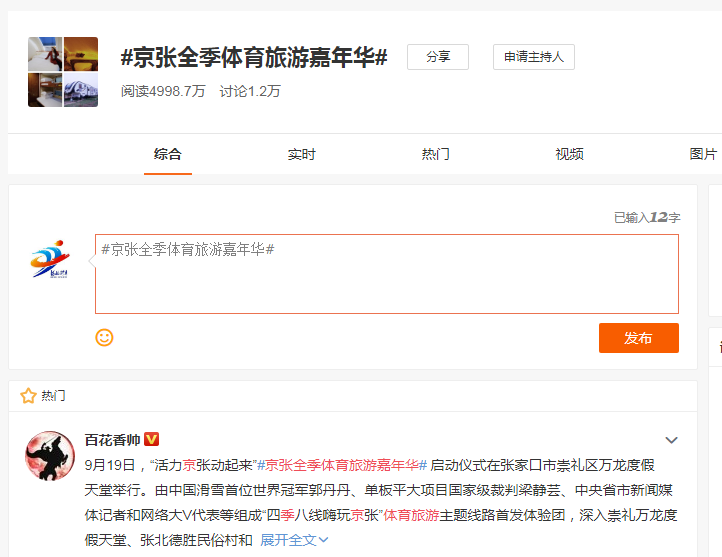
Task: Open the 百花香帅 username link
Action: click(x=112, y=440)
